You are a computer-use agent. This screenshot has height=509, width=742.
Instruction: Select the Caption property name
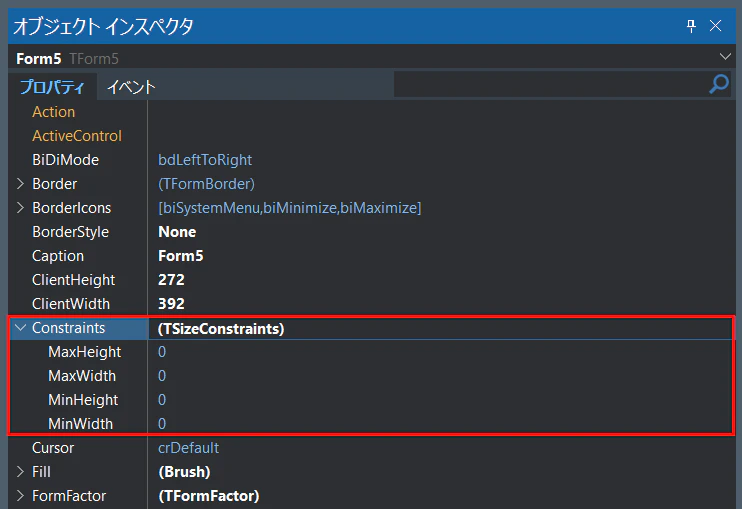point(58,256)
